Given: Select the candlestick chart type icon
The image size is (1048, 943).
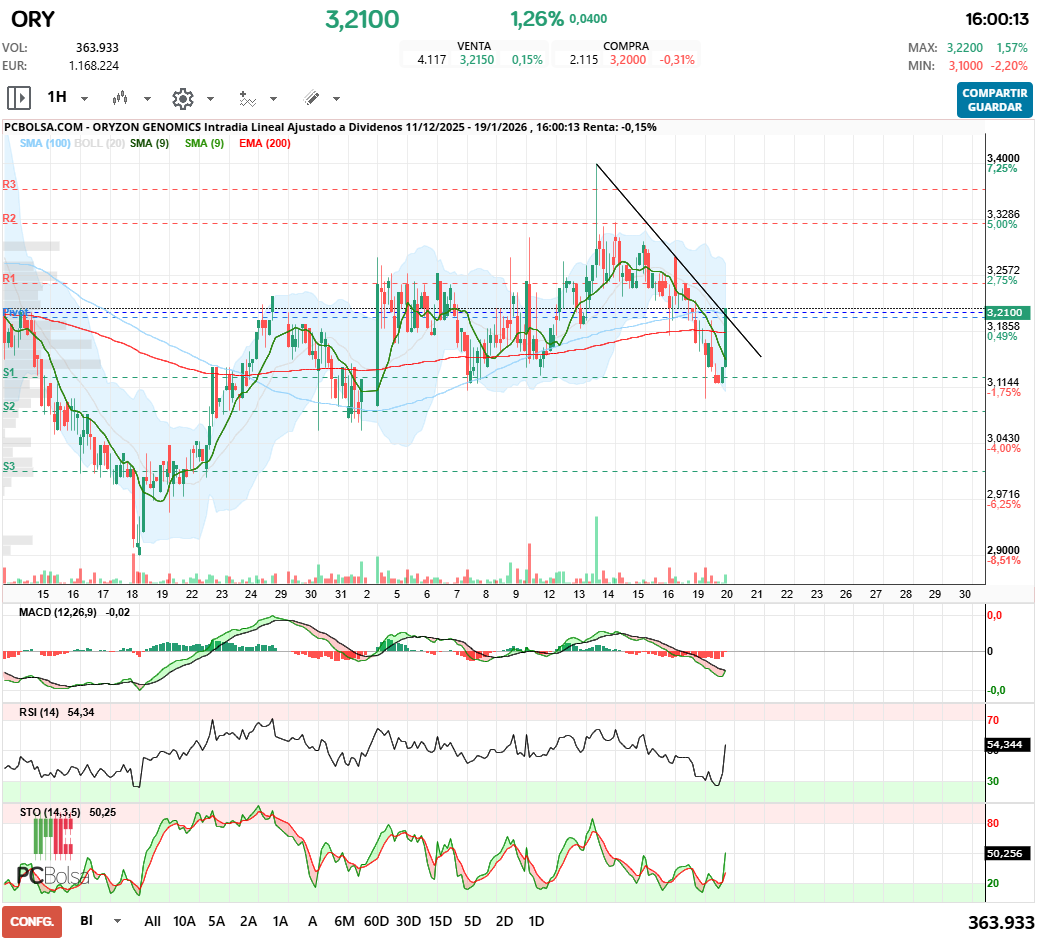Looking at the screenshot, I should [120, 98].
